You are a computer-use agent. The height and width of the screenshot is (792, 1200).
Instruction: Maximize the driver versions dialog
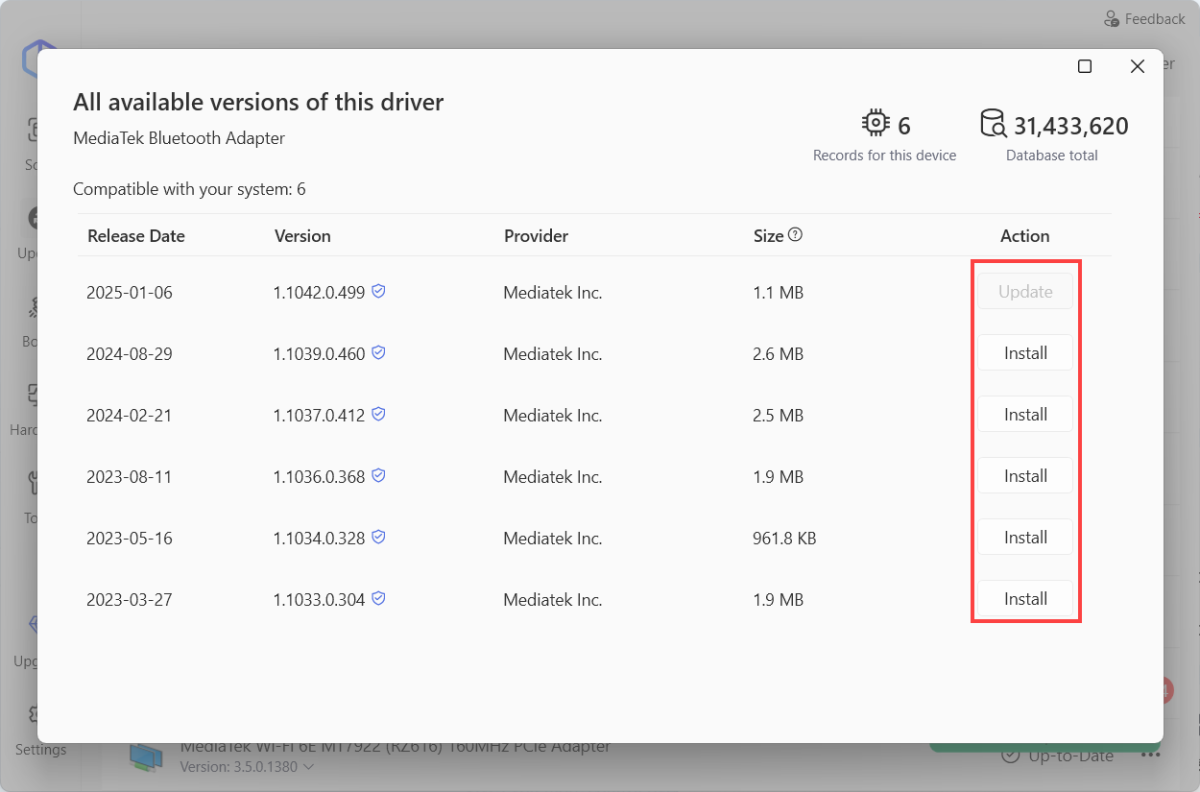coord(1085,66)
